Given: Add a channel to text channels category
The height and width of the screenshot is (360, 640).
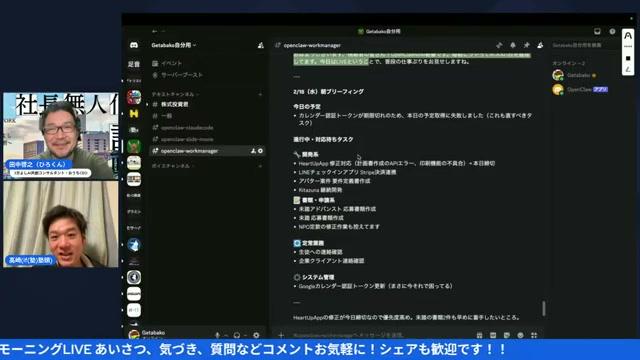Looking at the screenshot, I should click(x=260, y=94).
